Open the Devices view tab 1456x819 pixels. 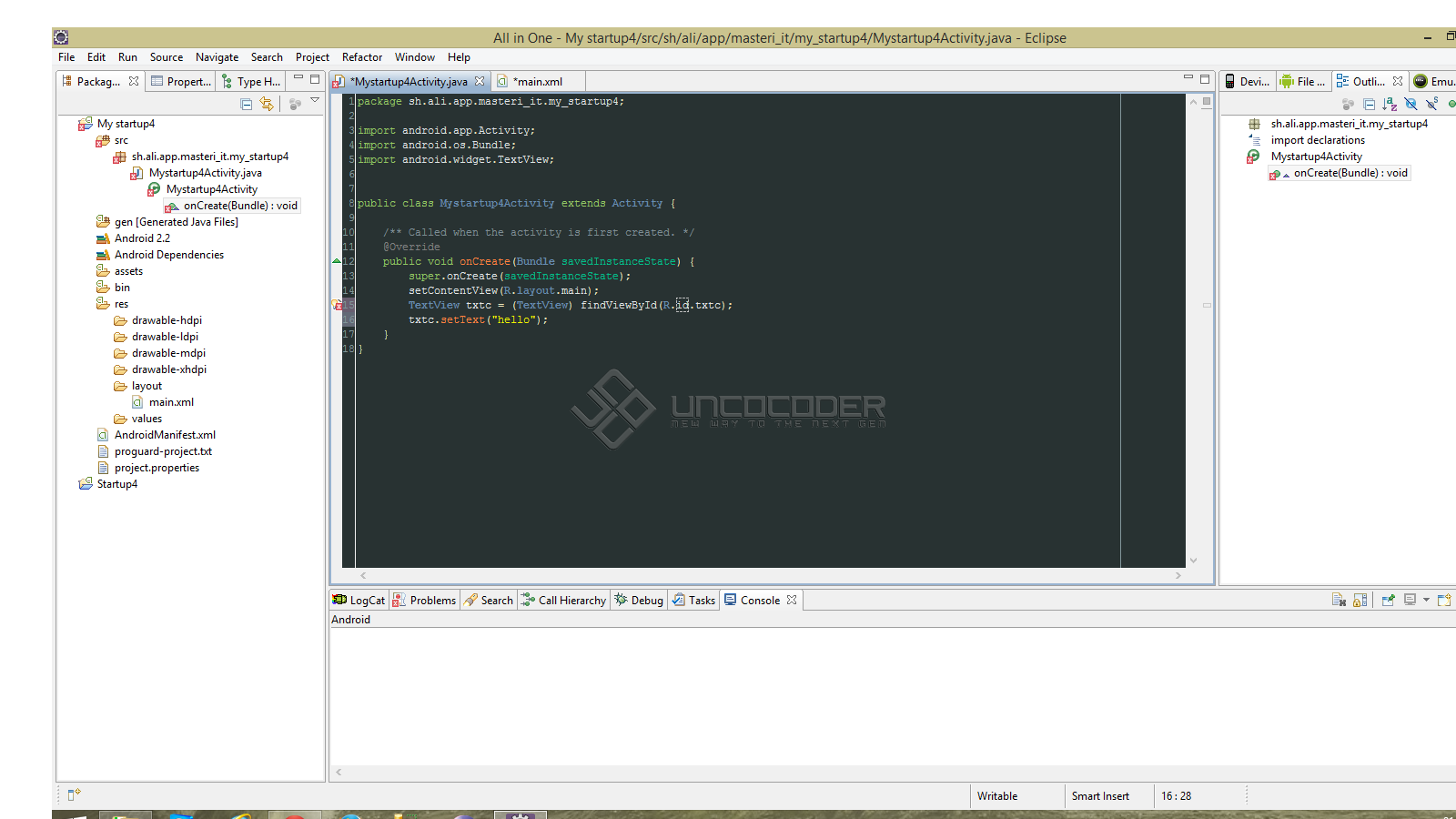click(x=1247, y=81)
